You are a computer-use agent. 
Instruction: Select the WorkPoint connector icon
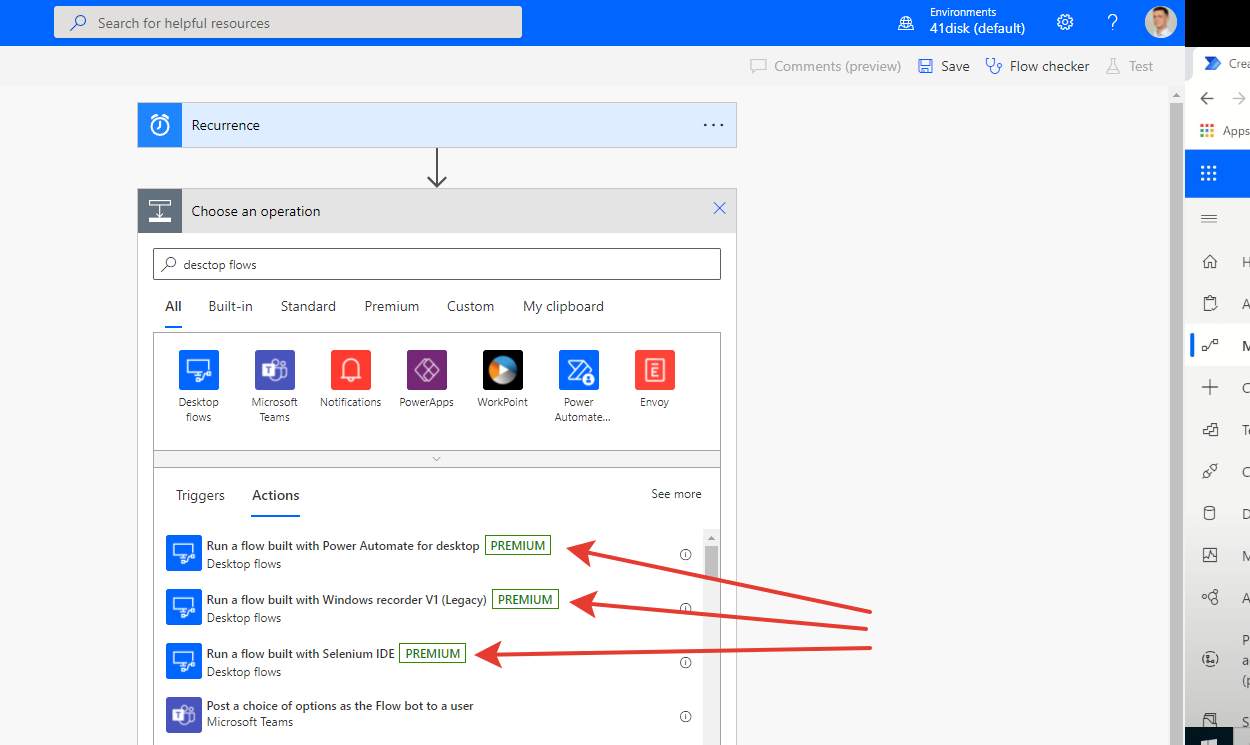[x=502, y=370]
